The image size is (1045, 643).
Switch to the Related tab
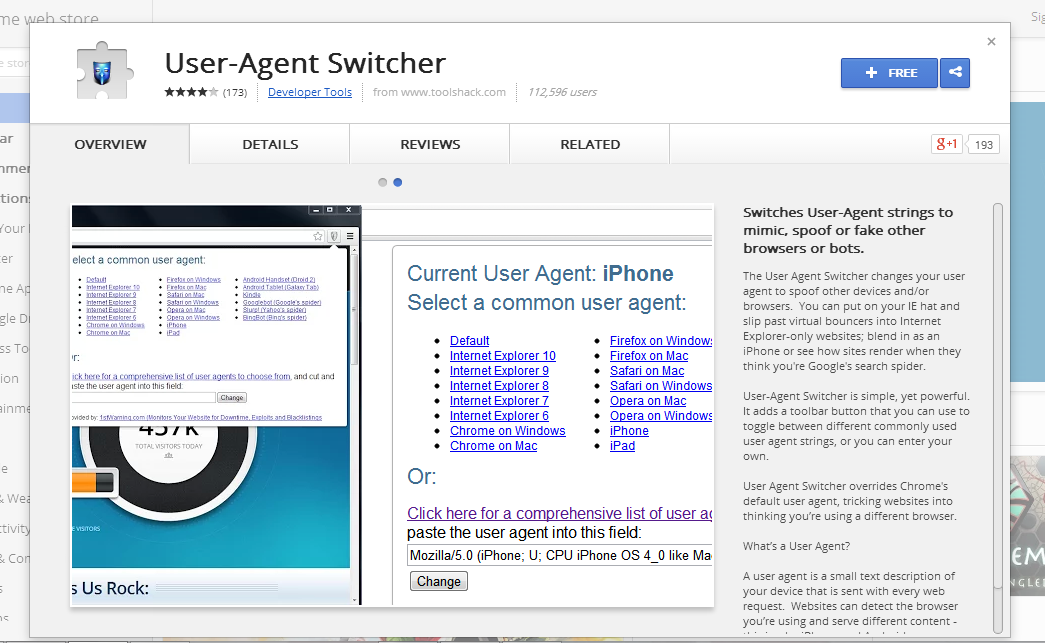[x=589, y=144]
